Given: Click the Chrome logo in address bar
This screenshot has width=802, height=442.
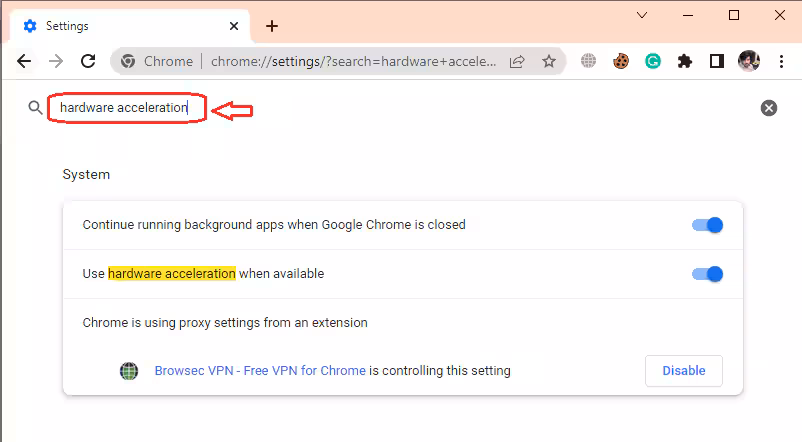Looking at the screenshot, I should 128,61.
